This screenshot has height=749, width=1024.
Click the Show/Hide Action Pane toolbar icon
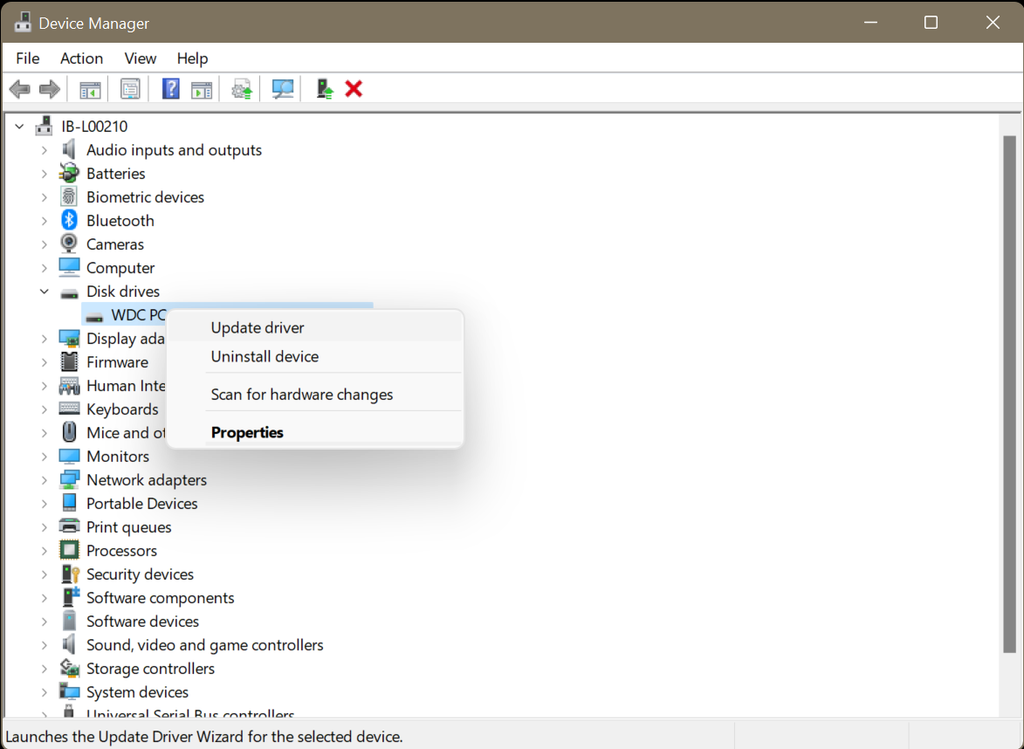click(202, 89)
